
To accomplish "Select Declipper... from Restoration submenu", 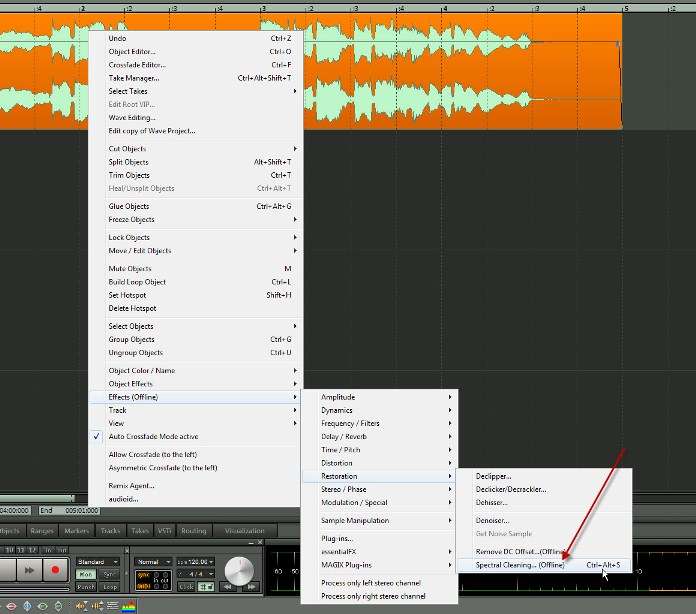I will coord(544,476).
